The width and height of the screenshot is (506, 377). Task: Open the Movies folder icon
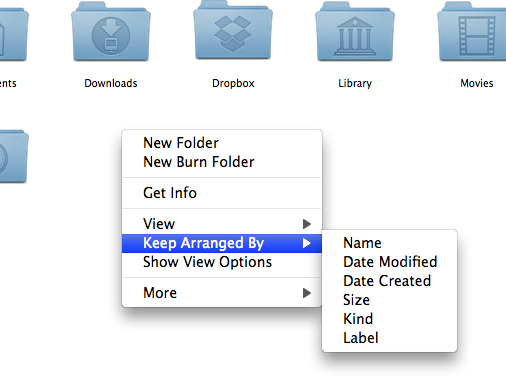[x=473, y=32]
